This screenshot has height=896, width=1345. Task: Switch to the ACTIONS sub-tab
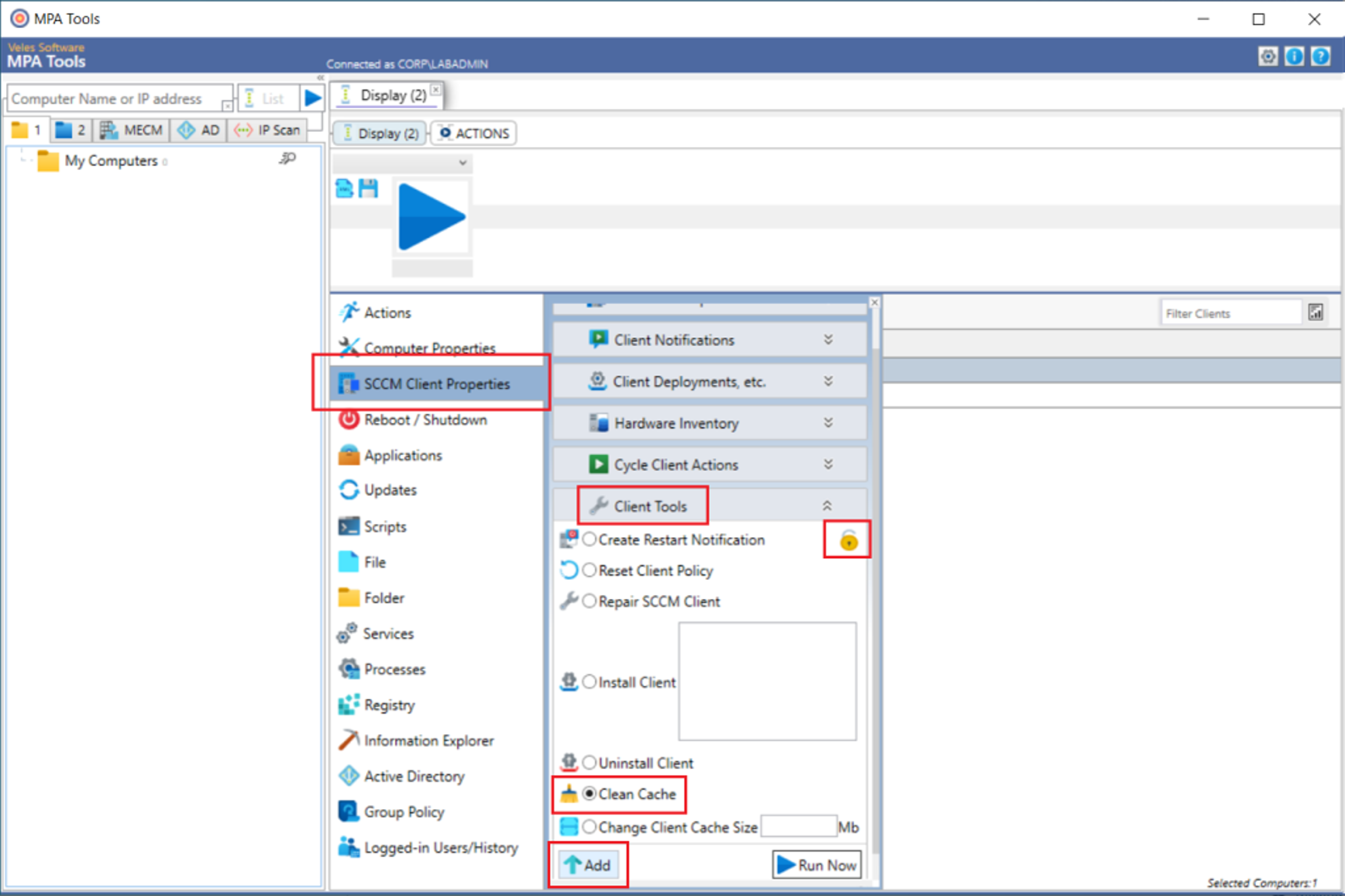(x=474, y=133)
